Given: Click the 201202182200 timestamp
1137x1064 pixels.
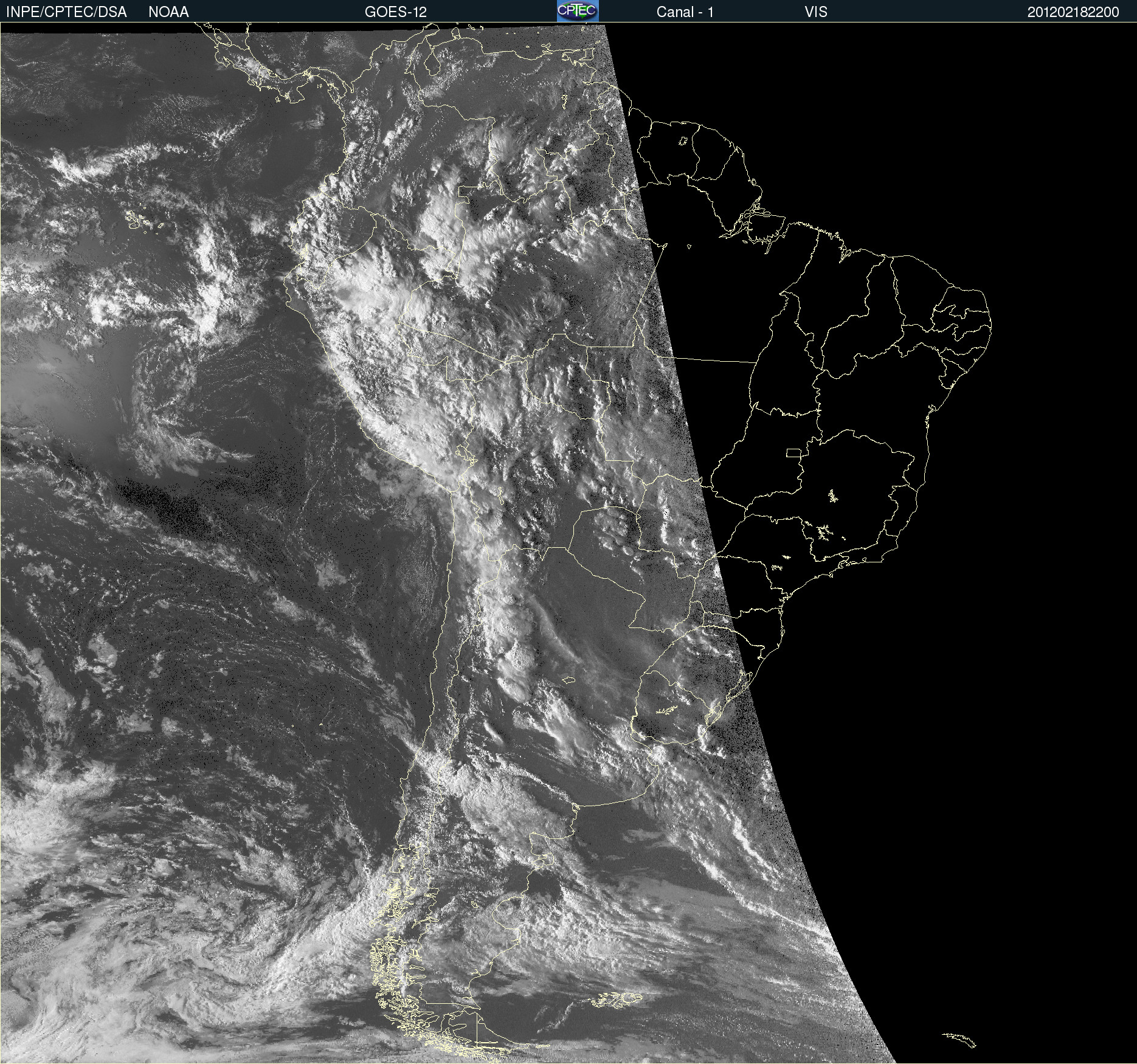Looking at the screenshot, I should click(x=1073, y=12).
